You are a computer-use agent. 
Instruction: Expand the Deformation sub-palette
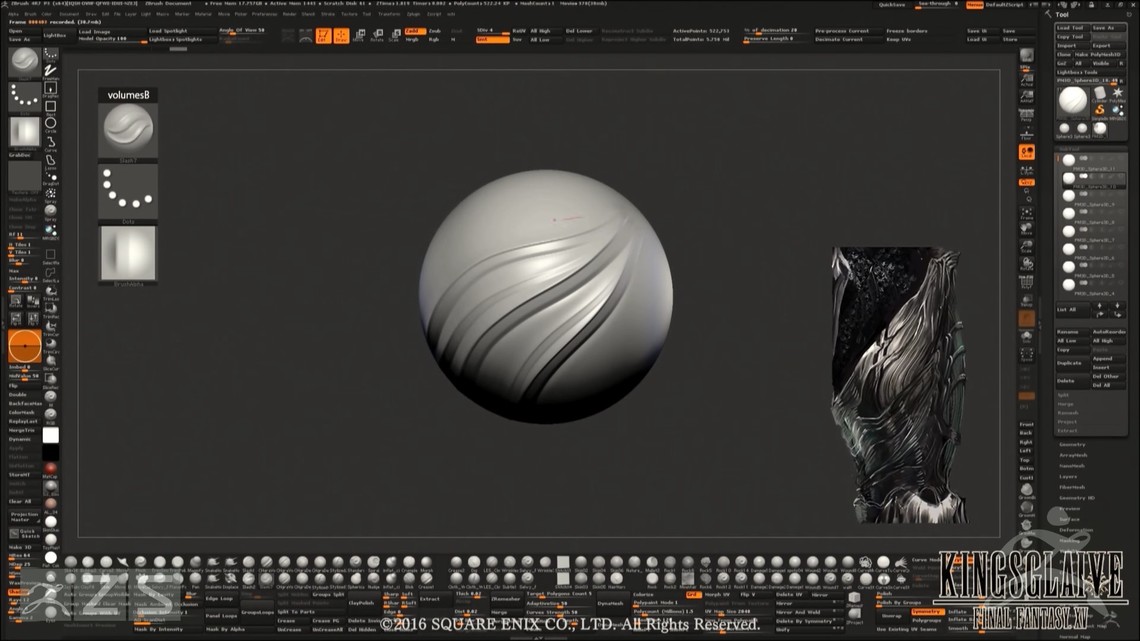(1076, 530)
